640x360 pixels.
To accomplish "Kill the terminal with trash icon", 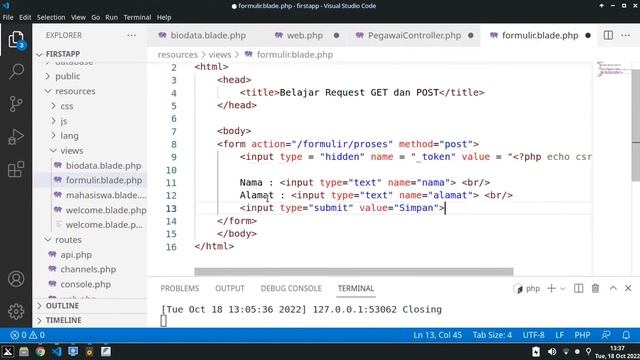I will tap(596, 289).
